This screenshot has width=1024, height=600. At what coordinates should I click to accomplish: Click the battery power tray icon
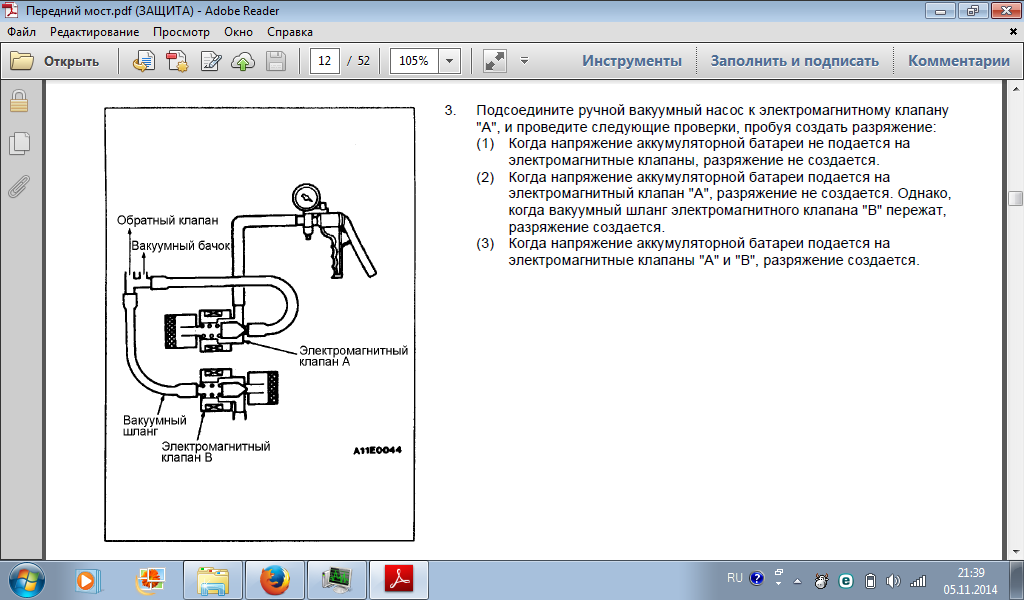(870, 580)
